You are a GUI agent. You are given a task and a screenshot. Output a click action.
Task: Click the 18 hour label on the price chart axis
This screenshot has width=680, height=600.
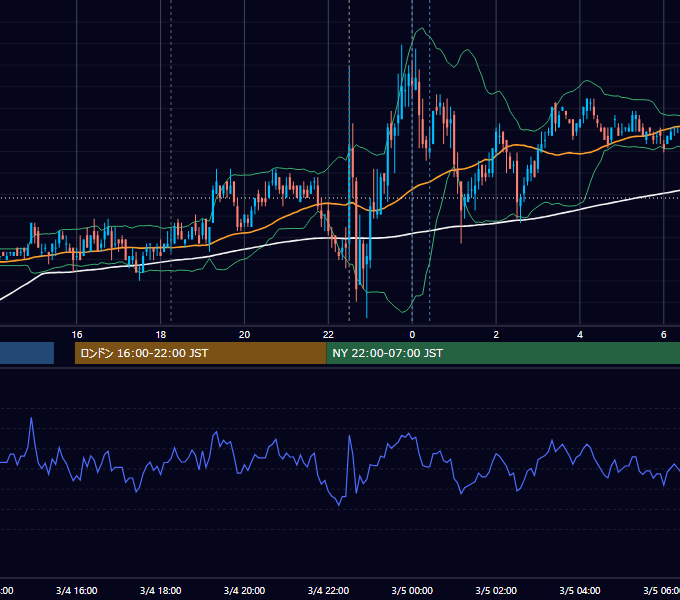pos(161,335)
